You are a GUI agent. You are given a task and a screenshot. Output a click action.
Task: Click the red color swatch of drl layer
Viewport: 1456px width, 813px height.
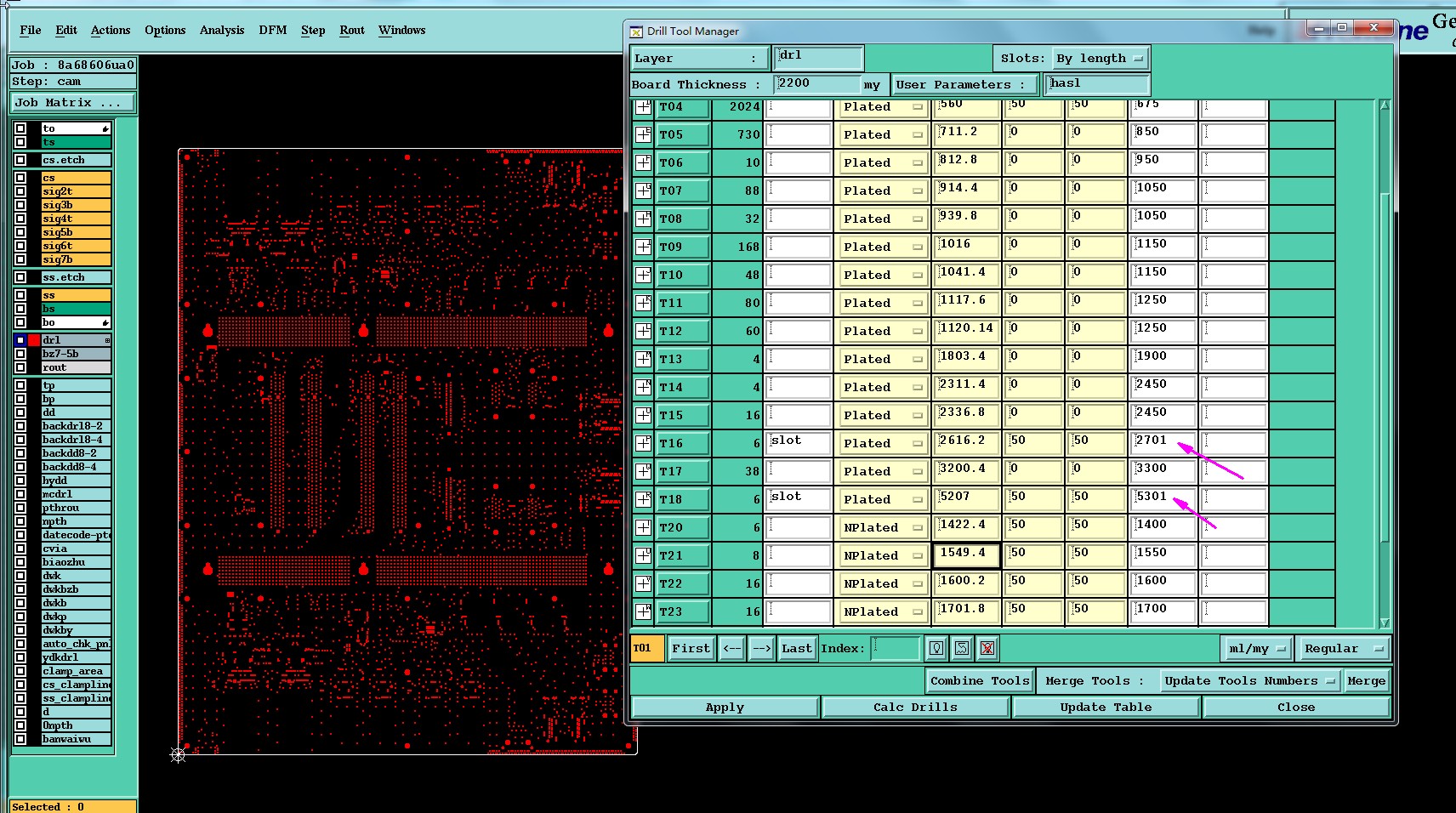point(34,340)
